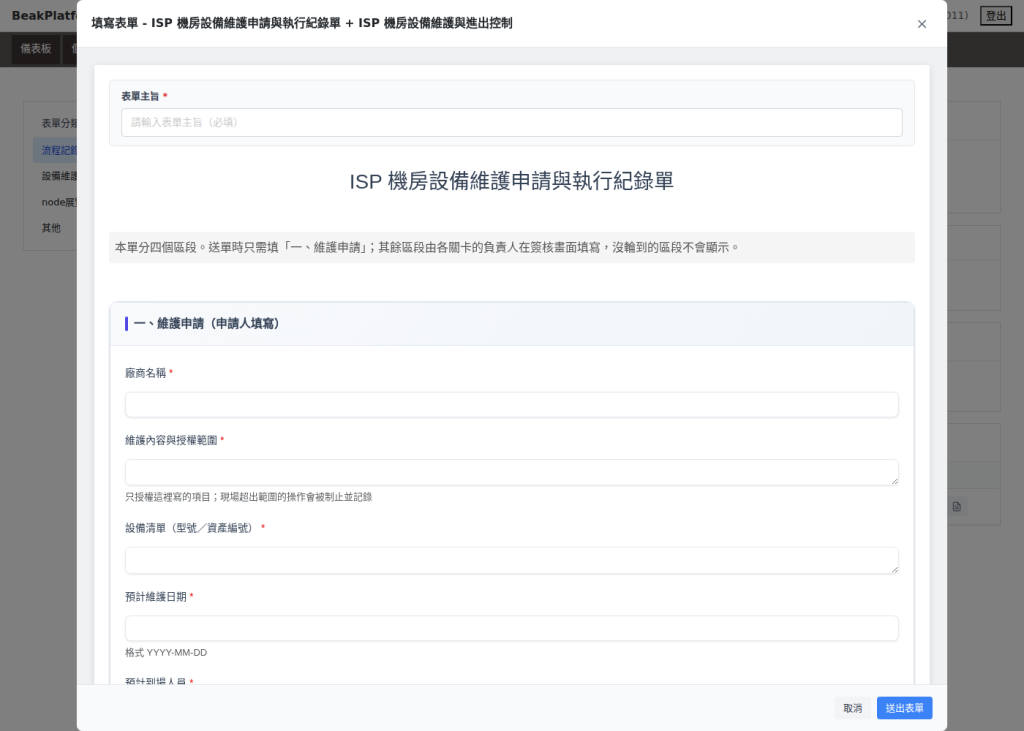Cancel the form with 取消 button
The width and height of the screenshot is (1024, 731).
coord(852,708)
